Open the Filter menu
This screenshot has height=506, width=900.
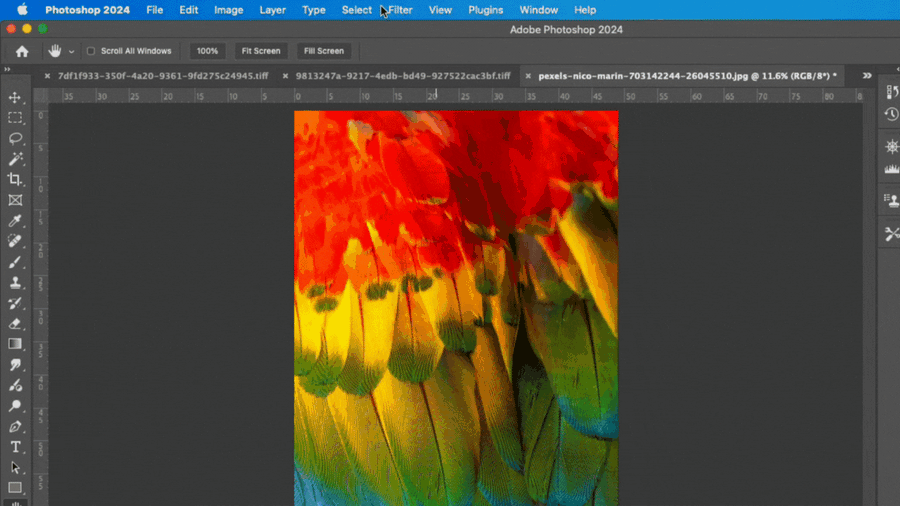pos(400,10)
